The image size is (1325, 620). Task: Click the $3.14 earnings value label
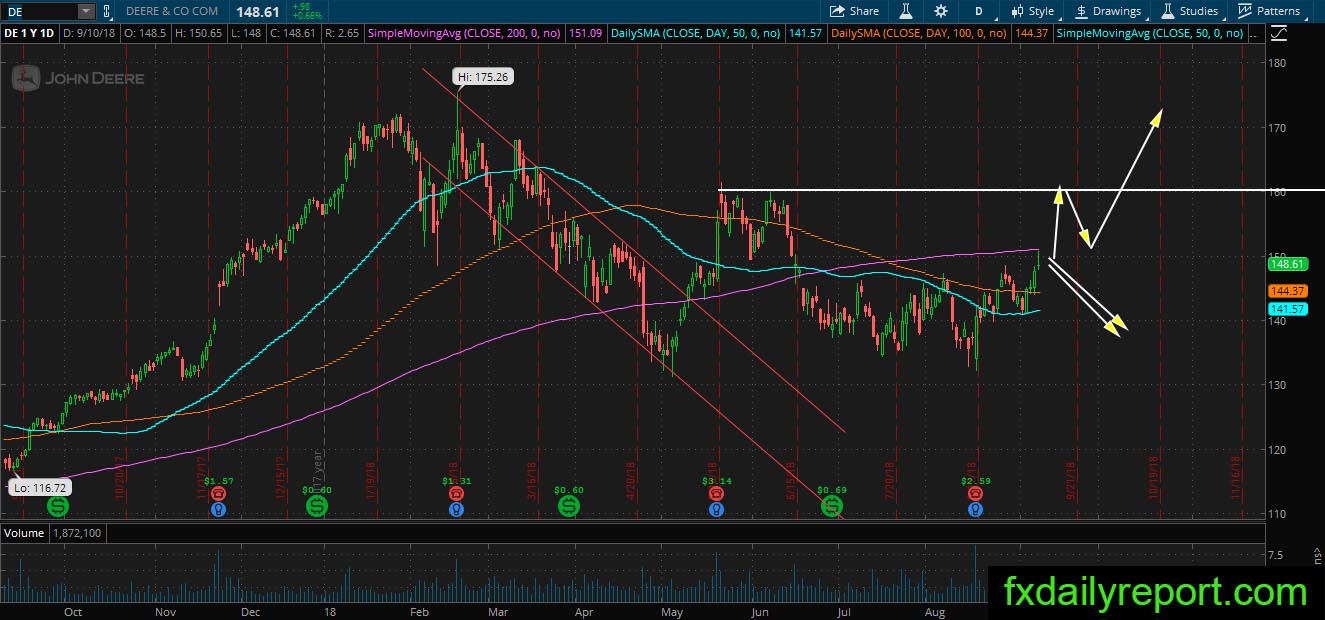[x=715, y=480]
